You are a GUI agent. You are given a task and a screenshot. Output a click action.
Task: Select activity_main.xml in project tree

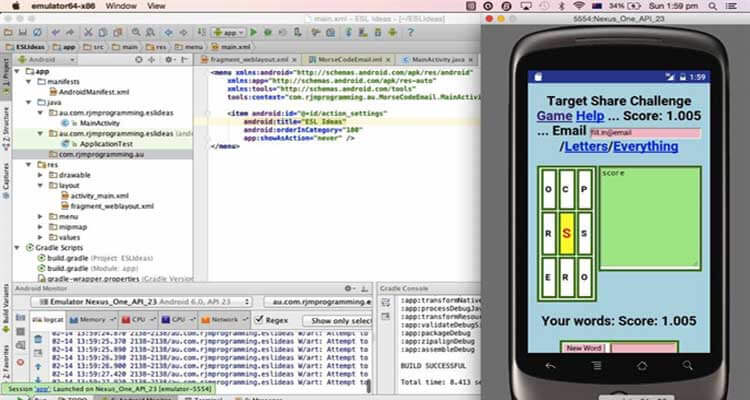point(95,196)
